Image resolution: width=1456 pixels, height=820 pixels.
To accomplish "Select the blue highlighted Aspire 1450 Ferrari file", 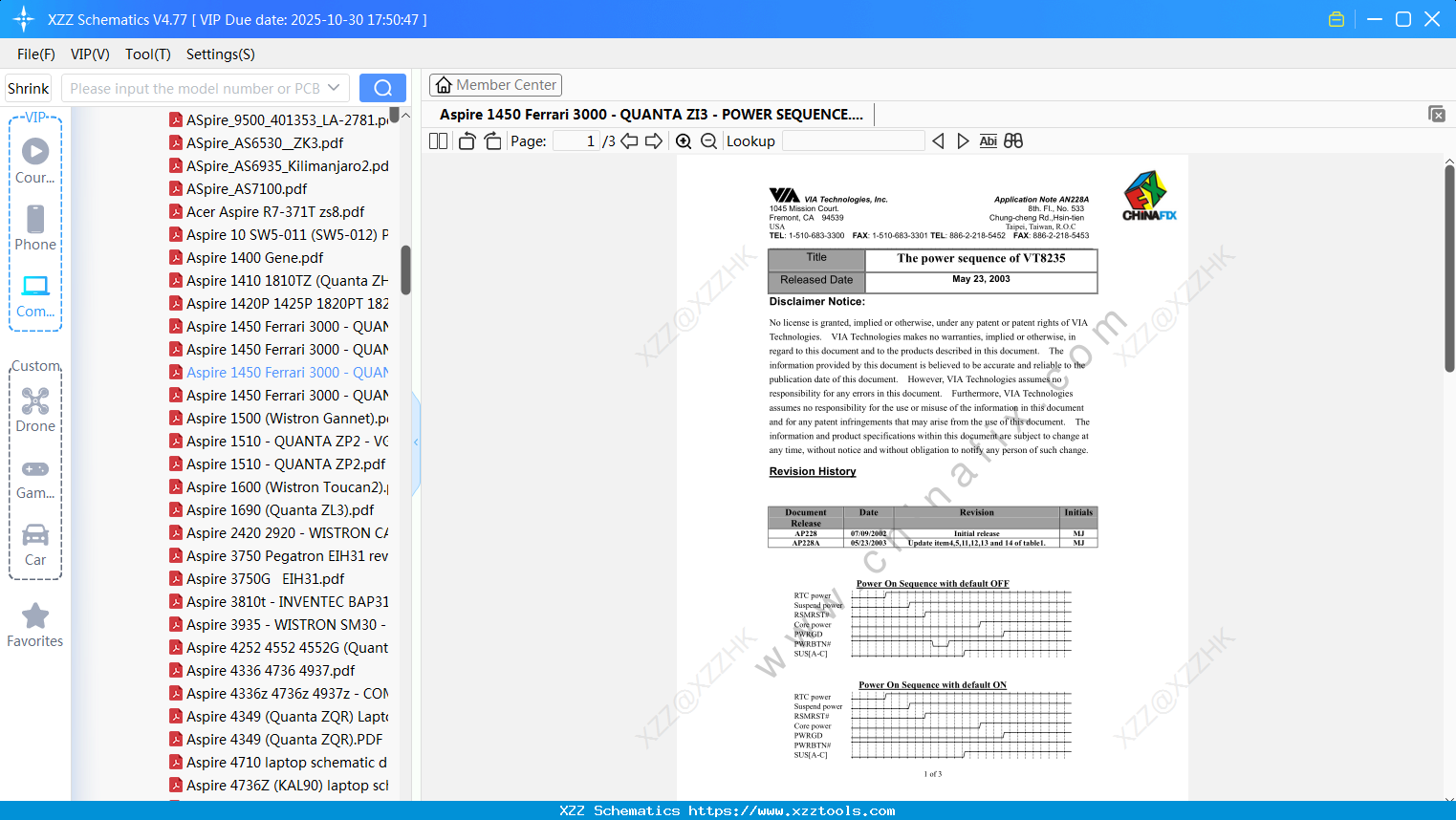I will click(x=287, y=372).
